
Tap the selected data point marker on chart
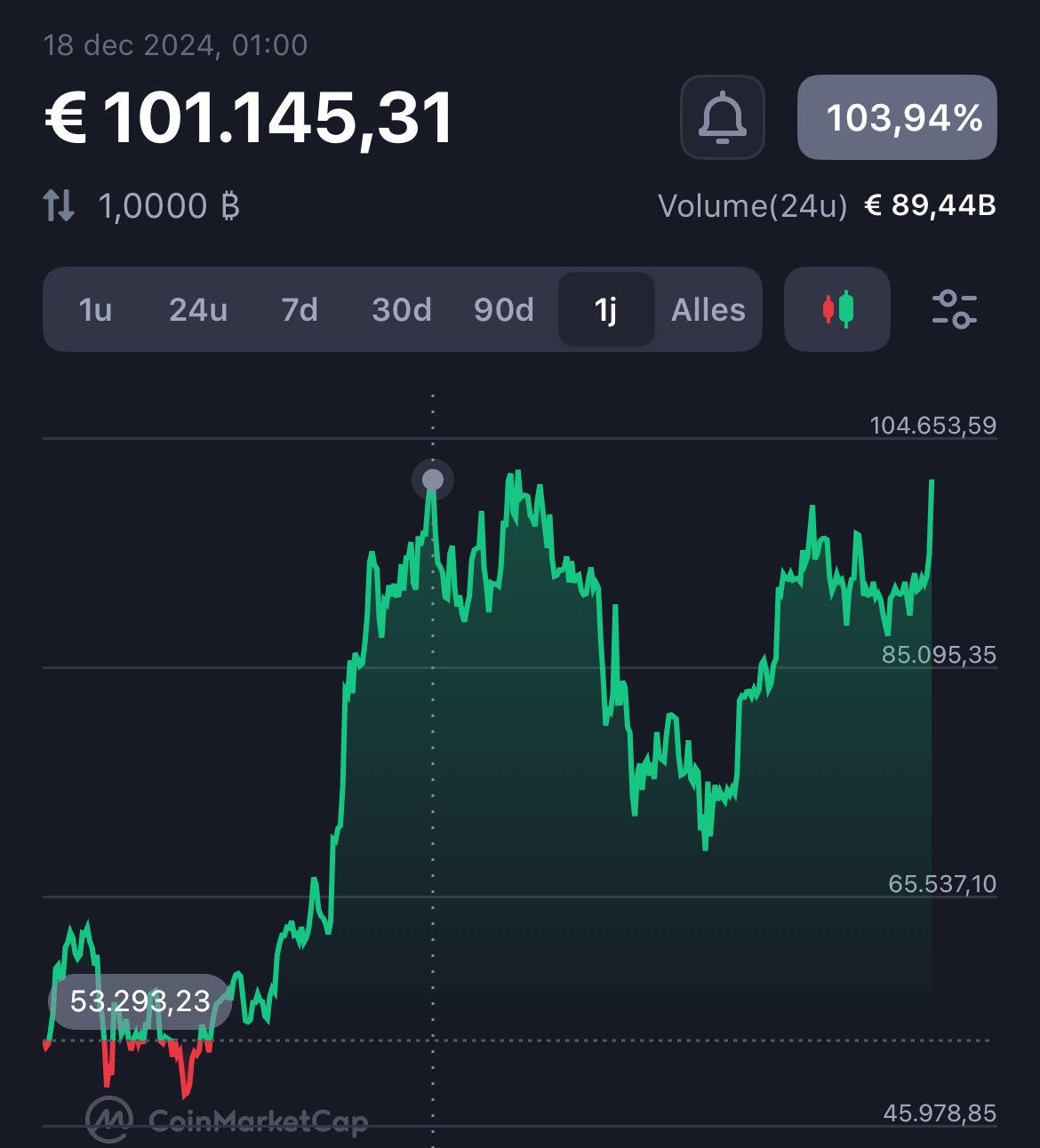tap(433, 481)
